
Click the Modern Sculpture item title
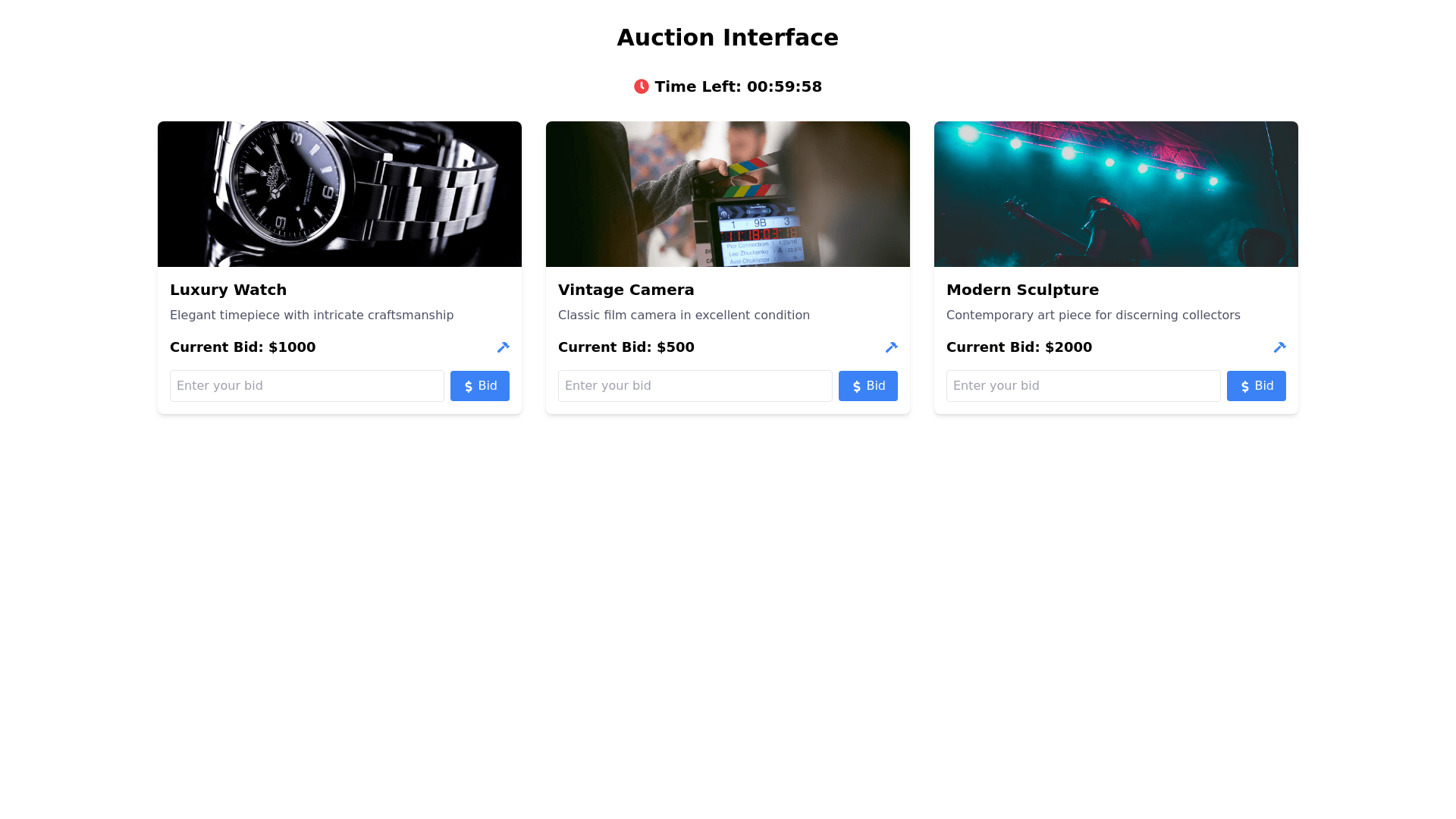[x=1022, y=290]
